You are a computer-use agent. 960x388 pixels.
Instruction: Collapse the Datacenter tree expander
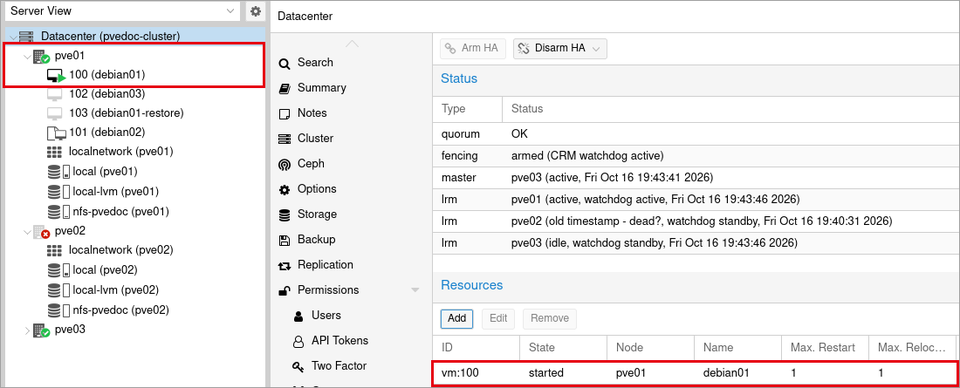tap(14, 37)
